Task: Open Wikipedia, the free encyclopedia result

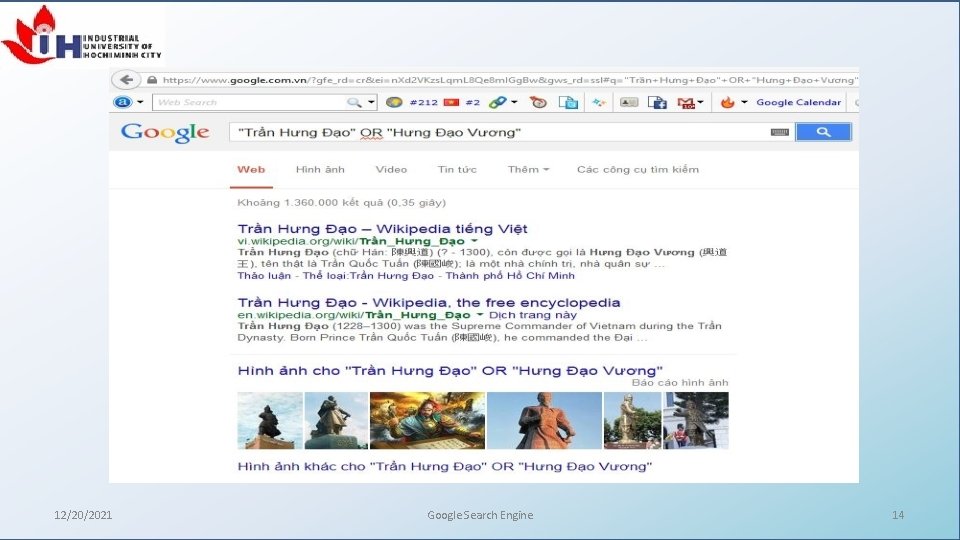Action: coord(429,302)
